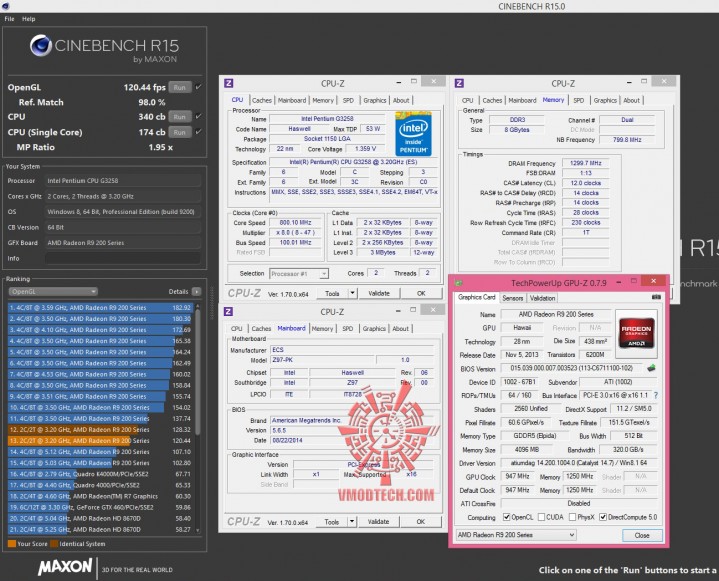Toggle the OpenCL checkbox in GPU-Z

(507, 517)
